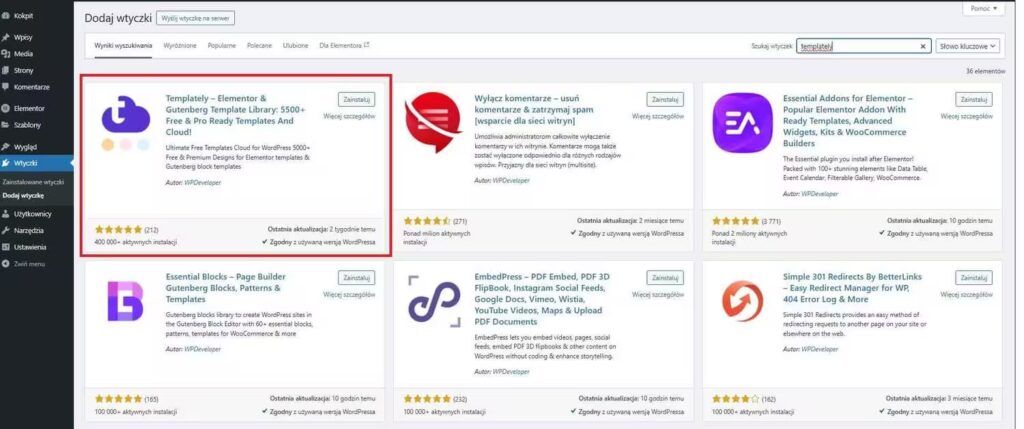View Więcej szczegółów for Essential Blocks
Viewport: 1024px width, 429px height.
pyautogui.click(x=349, y=294)
